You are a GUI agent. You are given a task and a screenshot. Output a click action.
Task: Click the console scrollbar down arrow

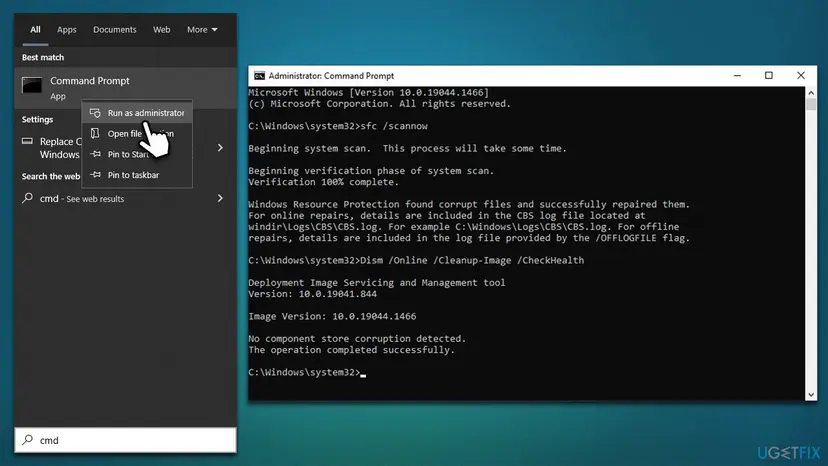(x=811, y=395)
